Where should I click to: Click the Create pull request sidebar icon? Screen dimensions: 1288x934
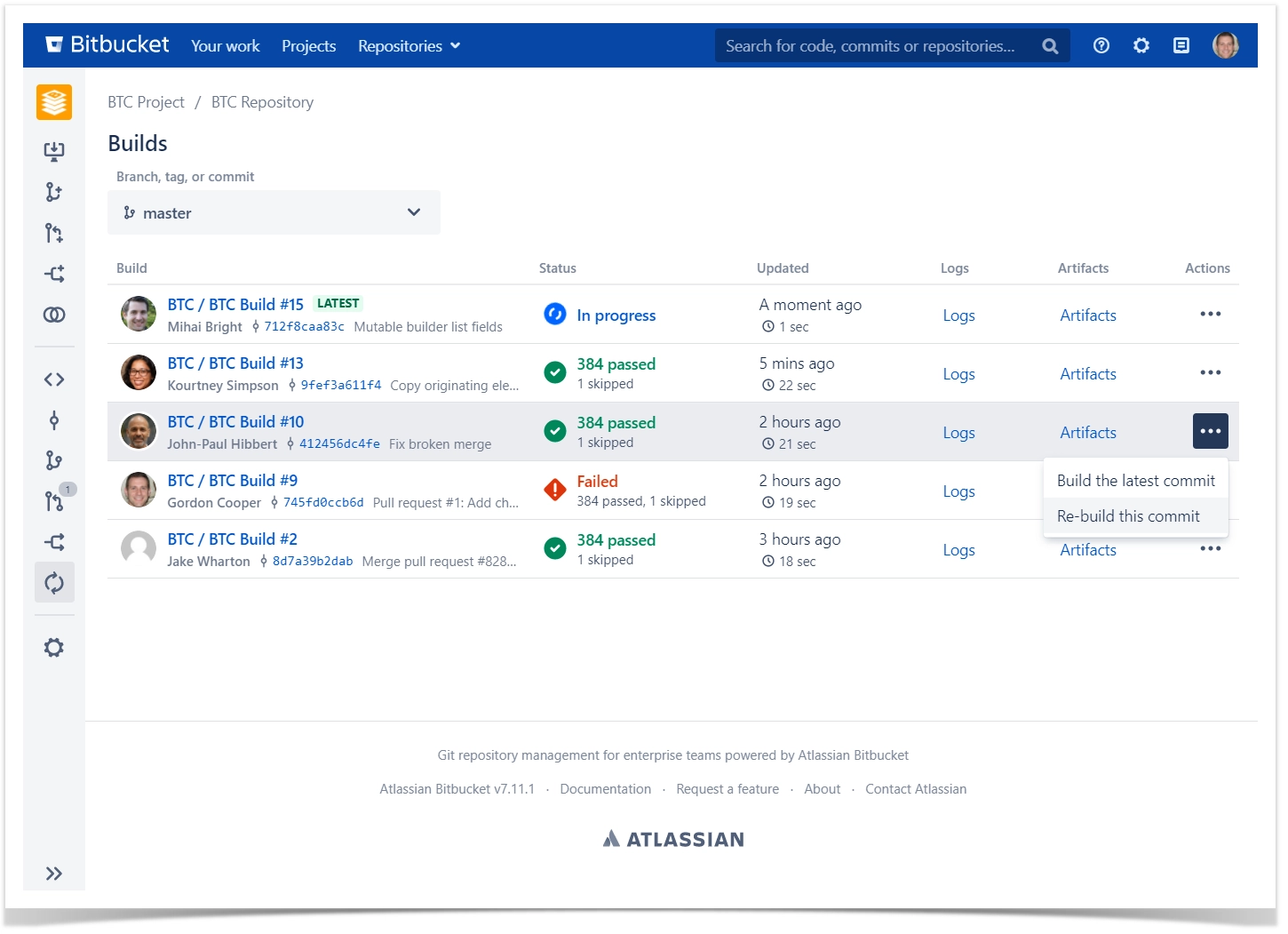pyautogui.click(x=54, y=233)
